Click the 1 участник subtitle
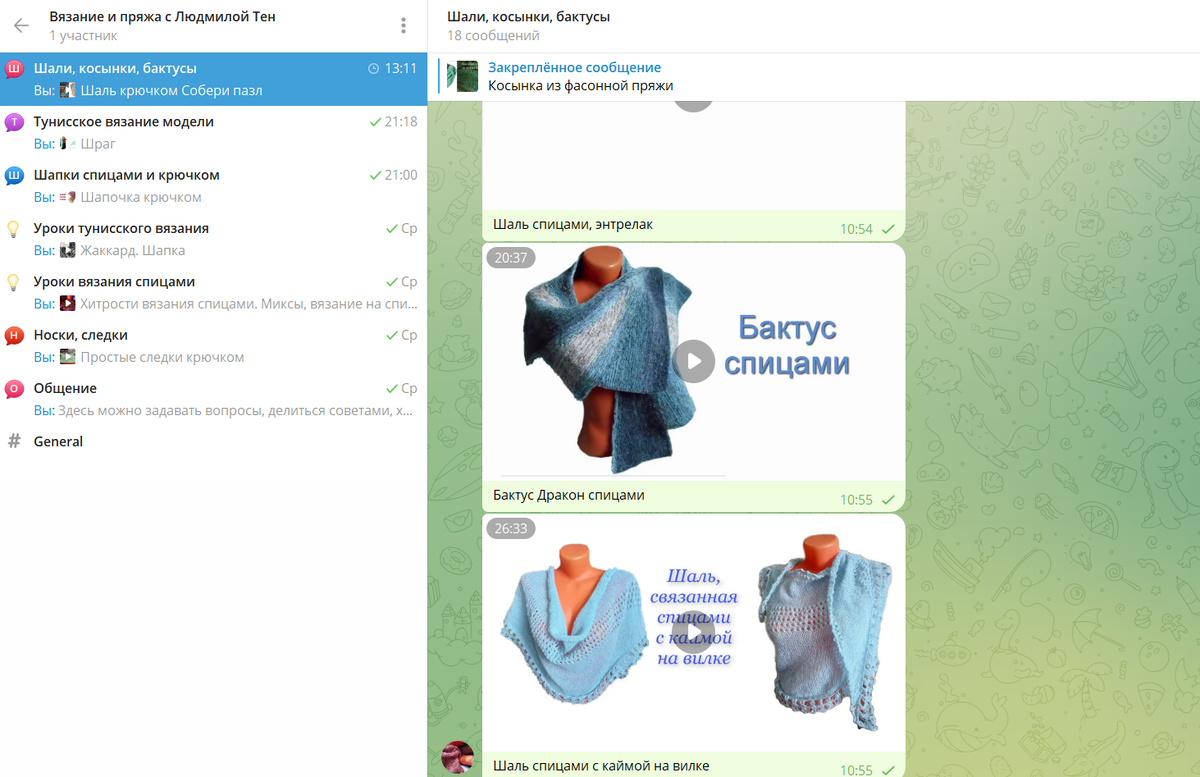Viewport: 1200px width, 777px height. pyautogui.click(x=83, y=36)
